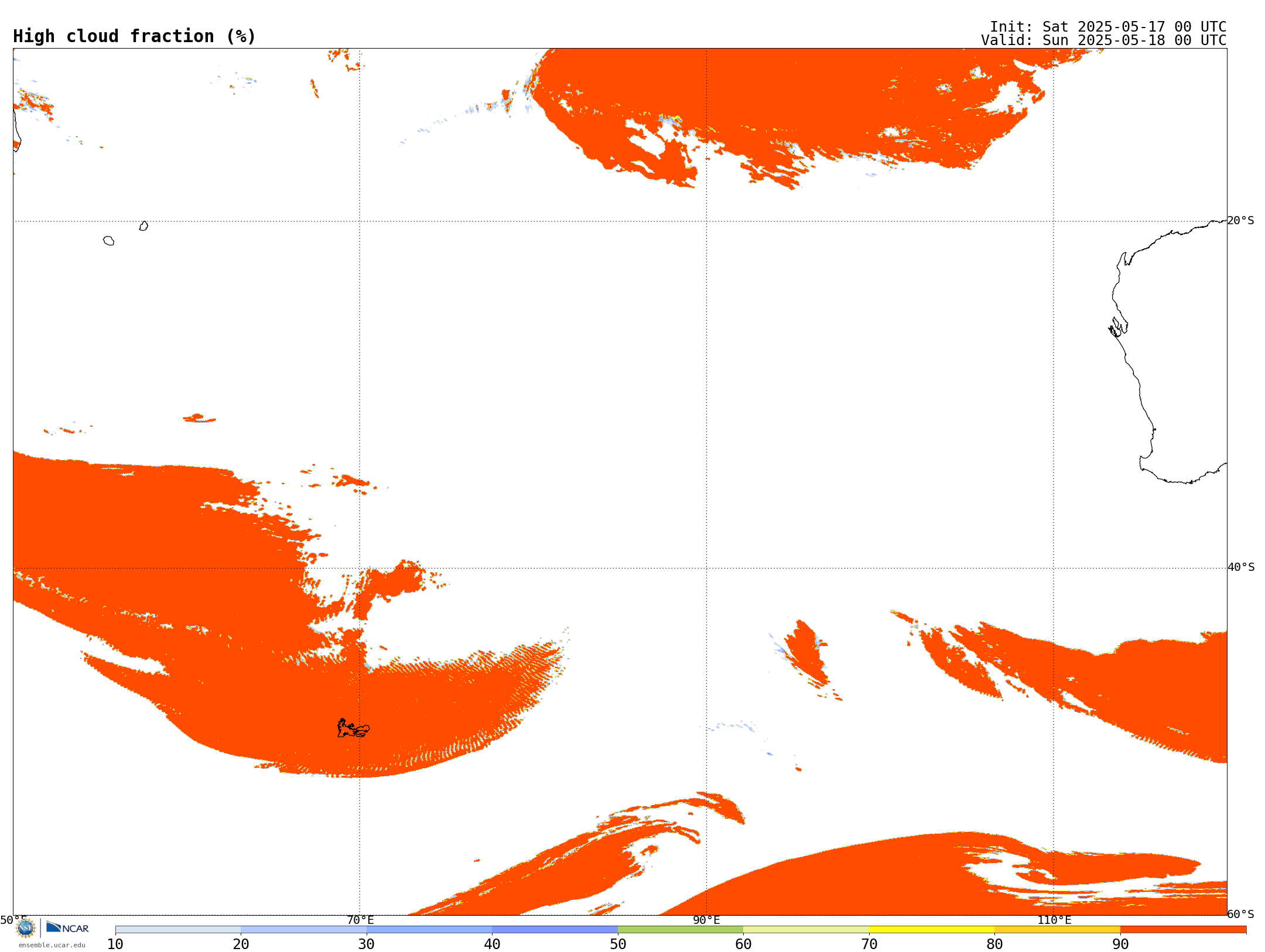1265x952 pixels.
Task: Click the 60°S latitude label
Action: tap(1241, 914)
